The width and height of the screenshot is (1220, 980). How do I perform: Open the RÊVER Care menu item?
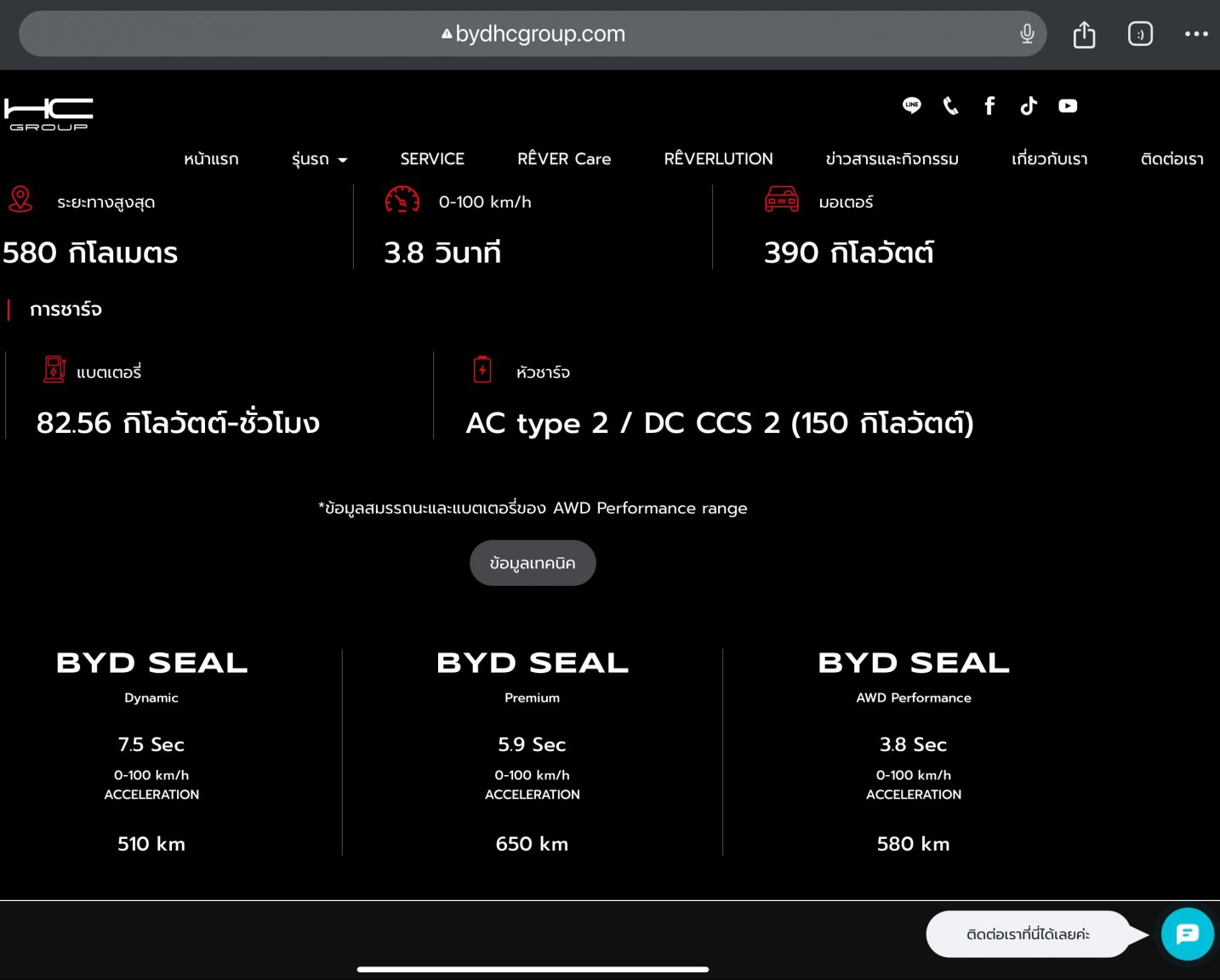pos(564,159)
